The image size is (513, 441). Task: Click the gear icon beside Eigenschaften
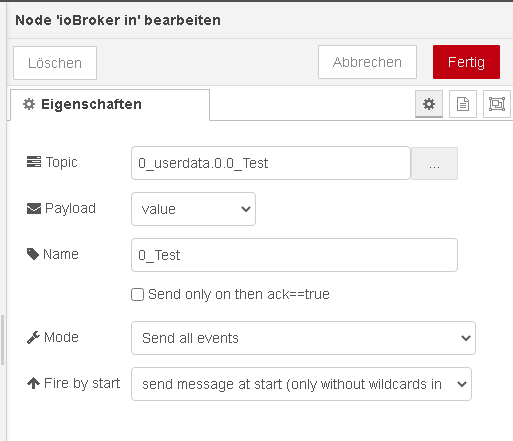tap(29, 104)
